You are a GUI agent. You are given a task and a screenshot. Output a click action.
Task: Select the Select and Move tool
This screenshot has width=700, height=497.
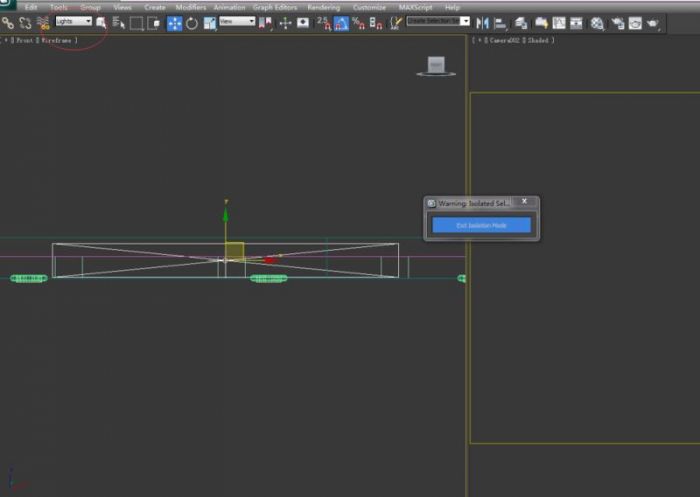(x=174, y=22)
